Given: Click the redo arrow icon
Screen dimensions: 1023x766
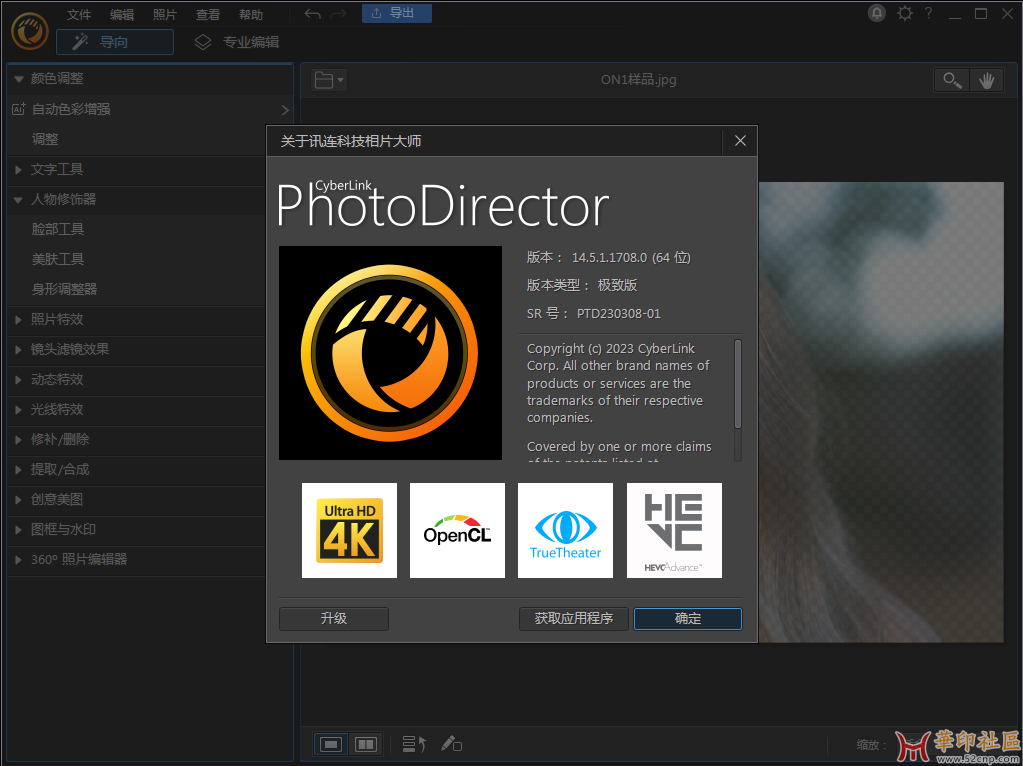Looking at the screenshot, I should point(338,14).
